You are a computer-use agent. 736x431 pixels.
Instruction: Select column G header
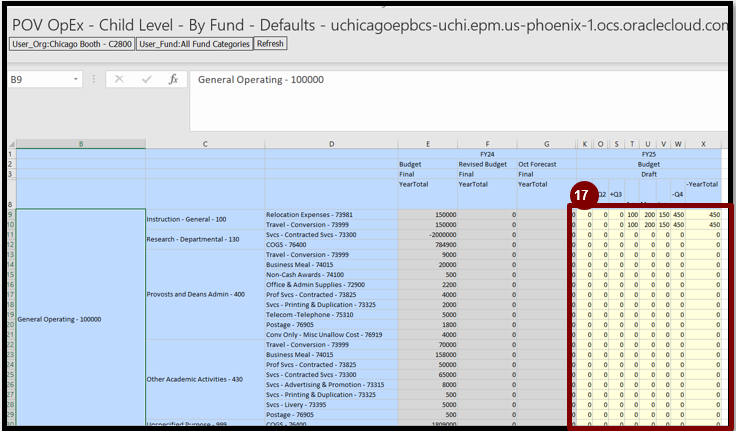pyautogui.click(x=546, y=144)
